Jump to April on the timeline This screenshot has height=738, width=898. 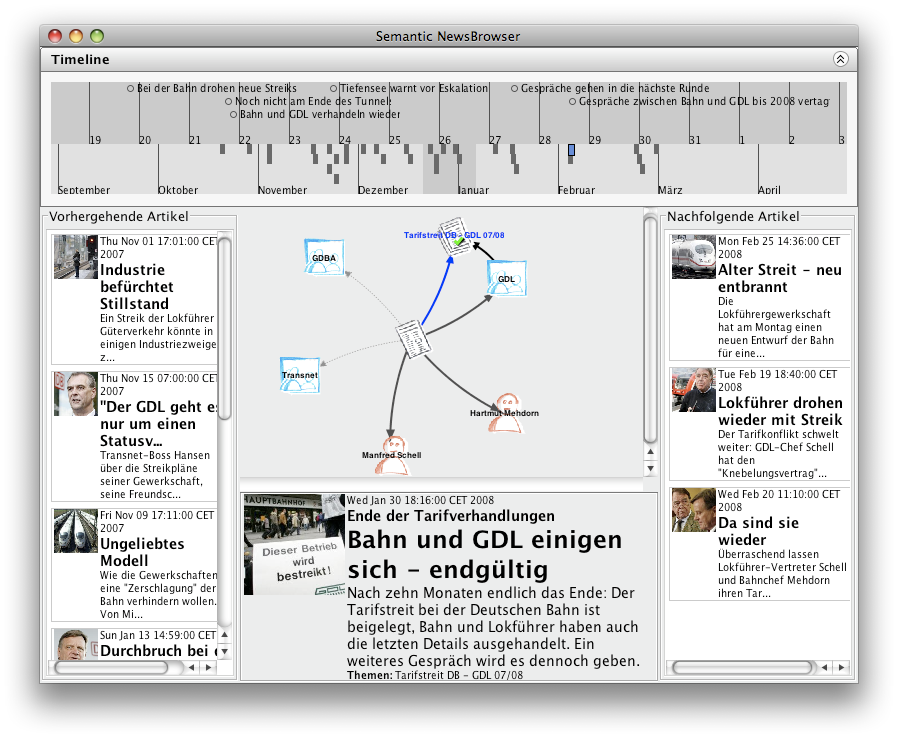(x=769, y=190)
